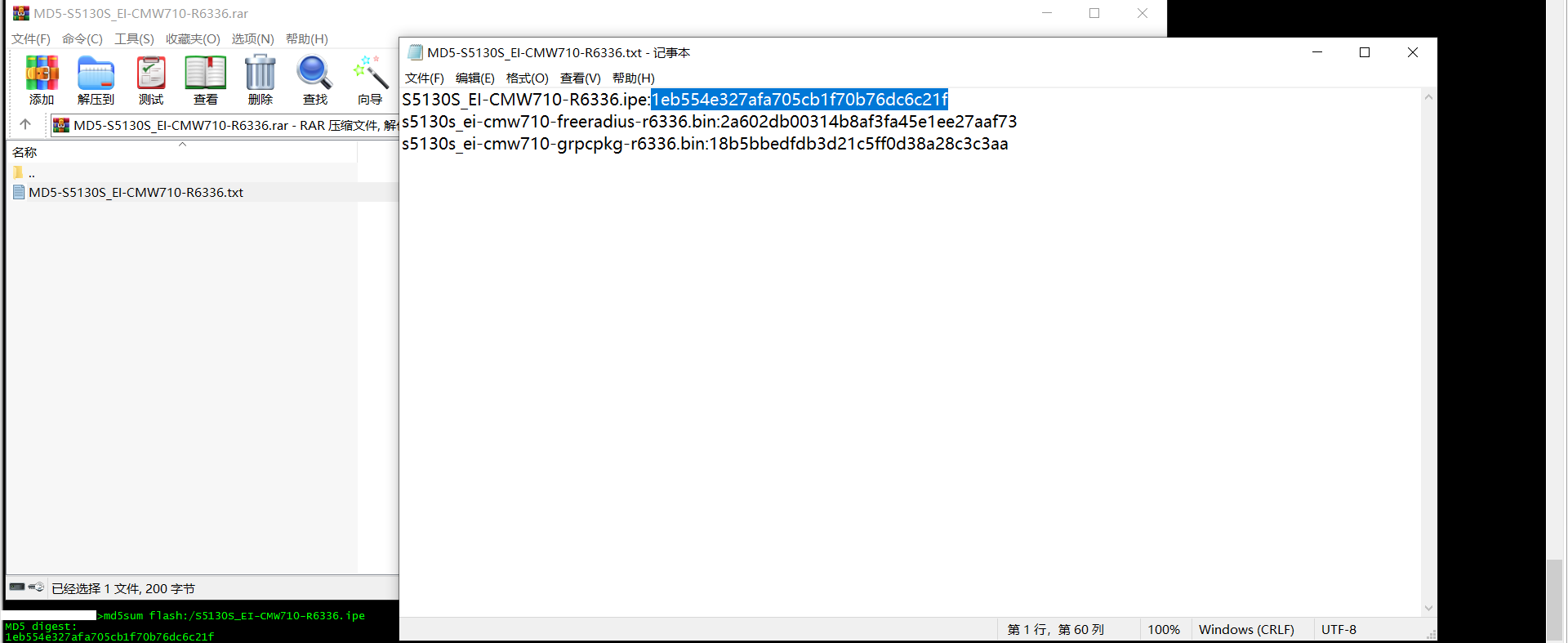
Task: Minimize the Notepad window
Action: tap(1316, 52)
